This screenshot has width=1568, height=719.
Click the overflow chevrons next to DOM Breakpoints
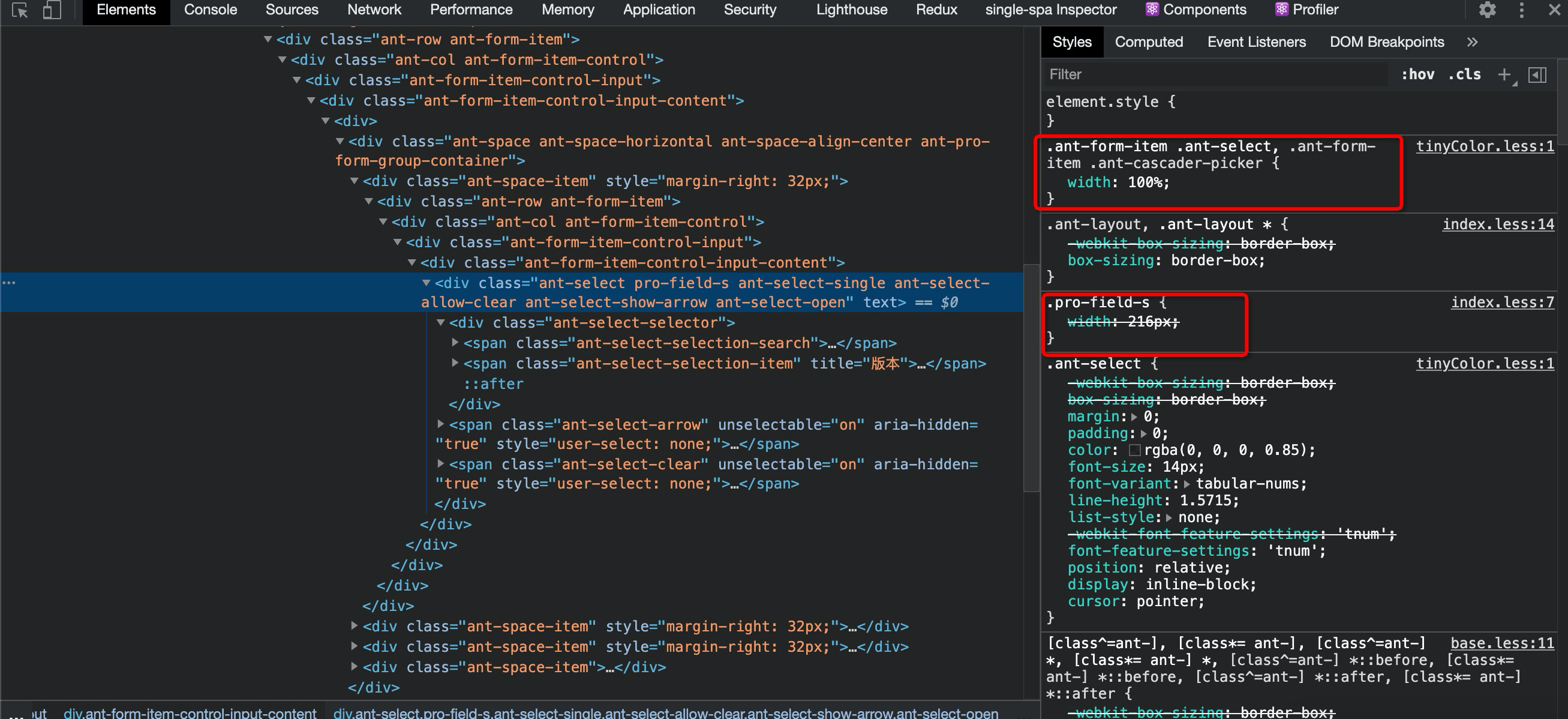[1473, 41]
